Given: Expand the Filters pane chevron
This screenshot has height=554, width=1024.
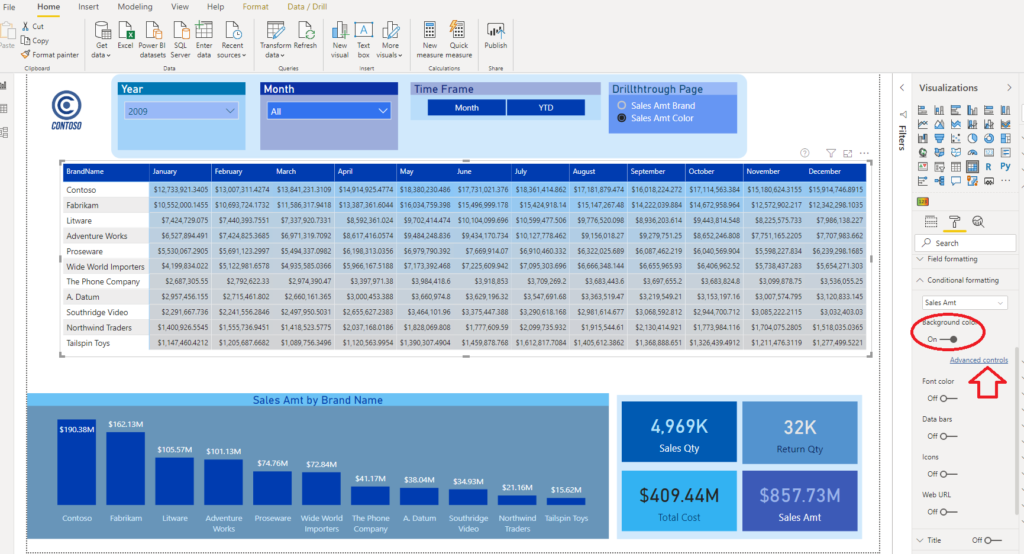Looking at the screenshot, I should (x=902, y=88).
